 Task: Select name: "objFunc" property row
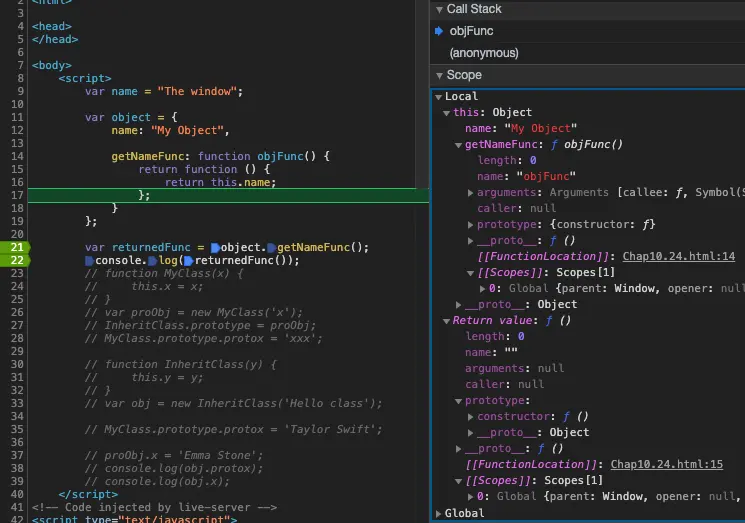tap(526, 177)
